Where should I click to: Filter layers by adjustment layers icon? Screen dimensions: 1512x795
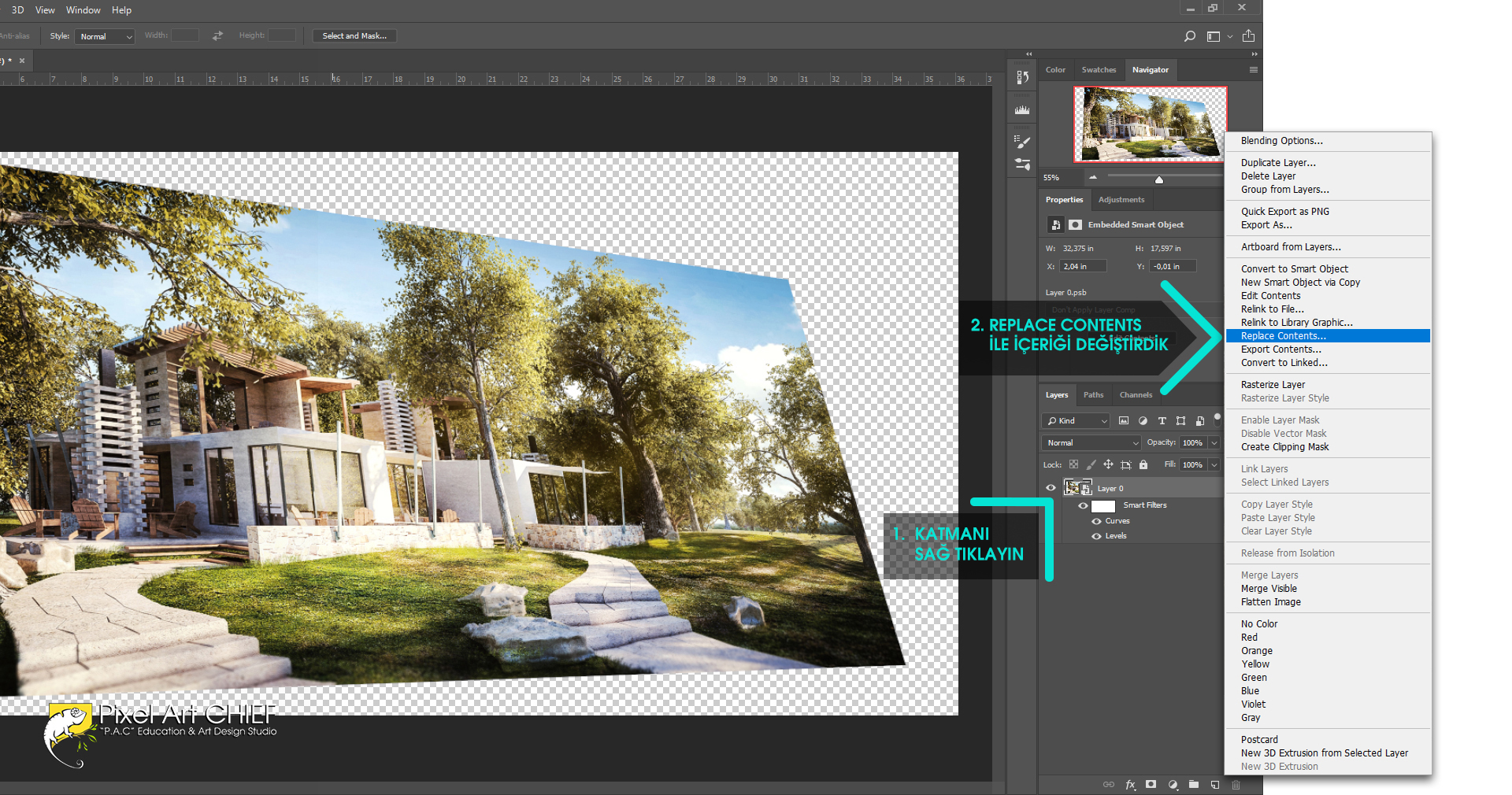point(1143,421)
